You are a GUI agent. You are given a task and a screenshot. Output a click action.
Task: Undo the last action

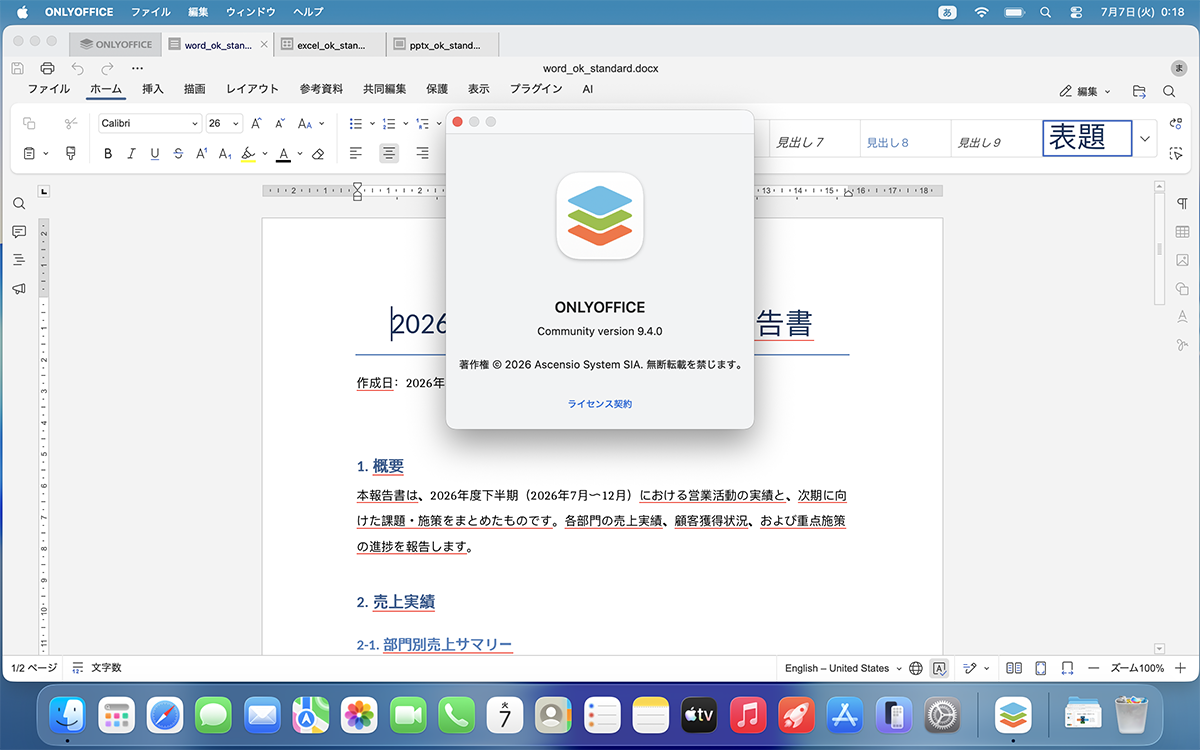coord(78,68)
